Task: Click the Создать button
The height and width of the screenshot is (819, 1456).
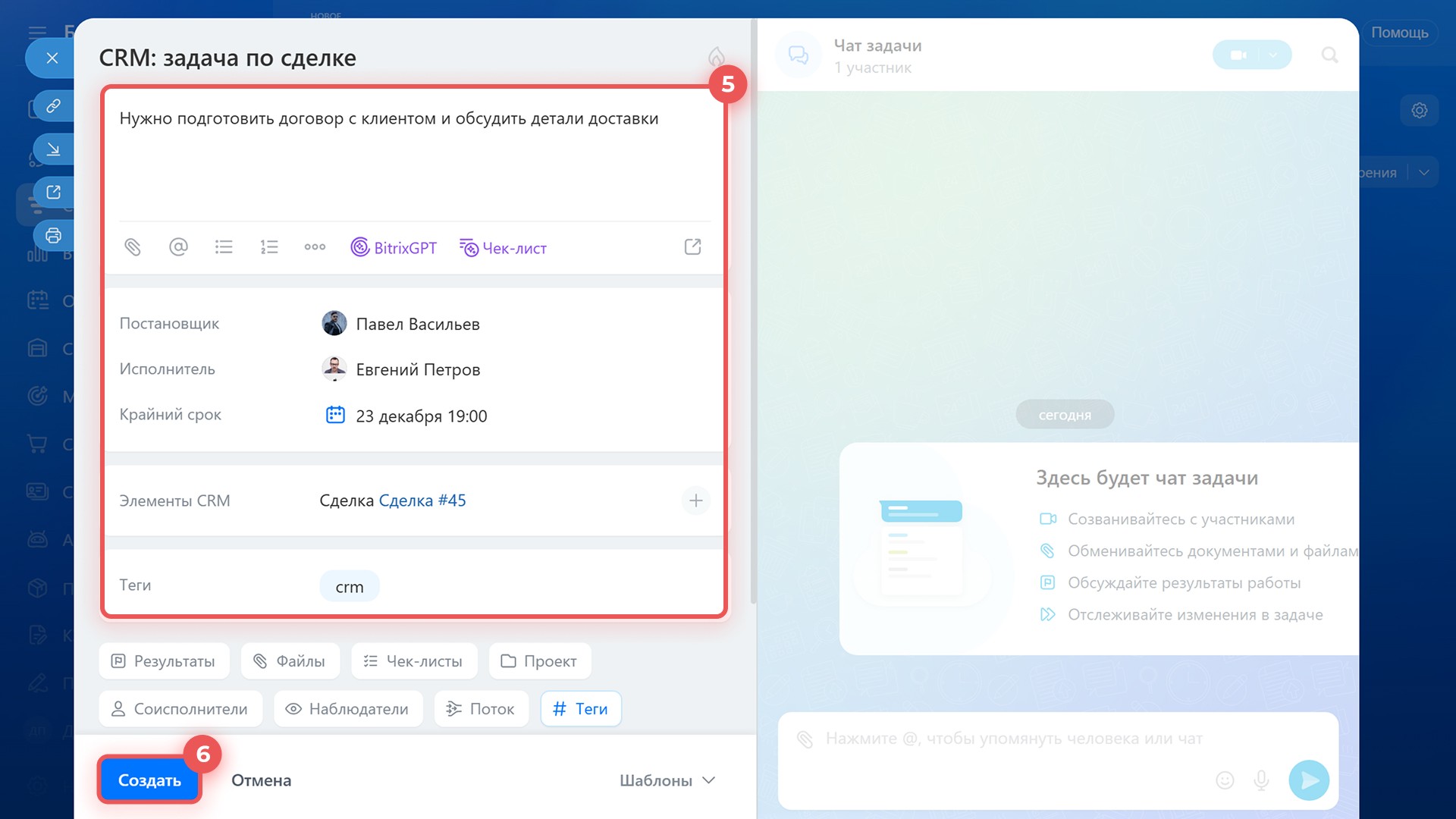Action: (x=149, y=780)
